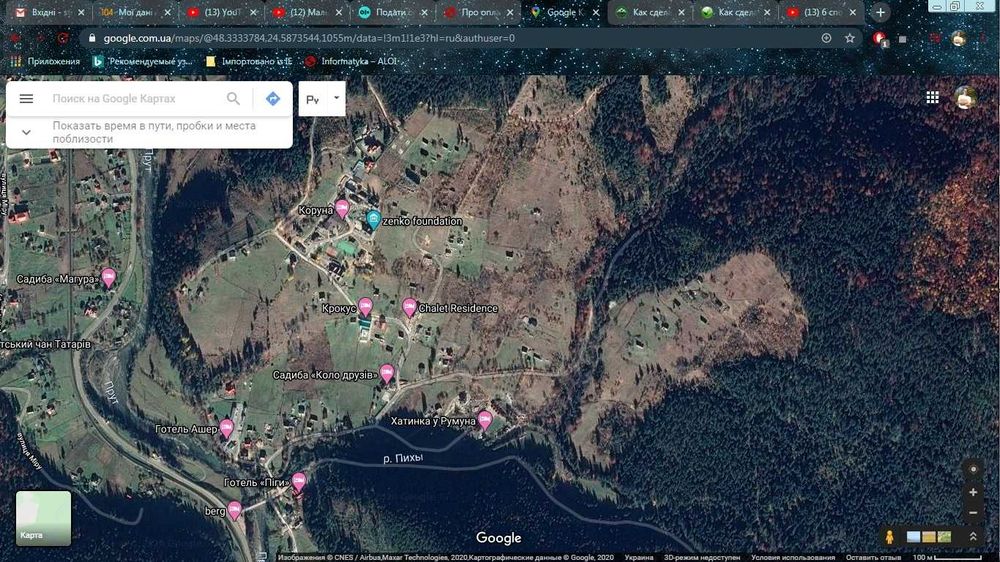Click the my location target icon

pos(974,469)
